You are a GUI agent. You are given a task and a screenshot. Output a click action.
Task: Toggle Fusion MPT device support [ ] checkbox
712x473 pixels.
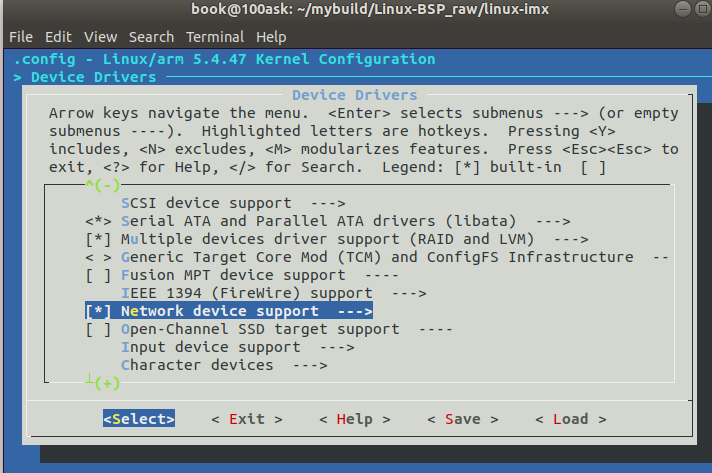pyautogui.click(x=98, y=275)
